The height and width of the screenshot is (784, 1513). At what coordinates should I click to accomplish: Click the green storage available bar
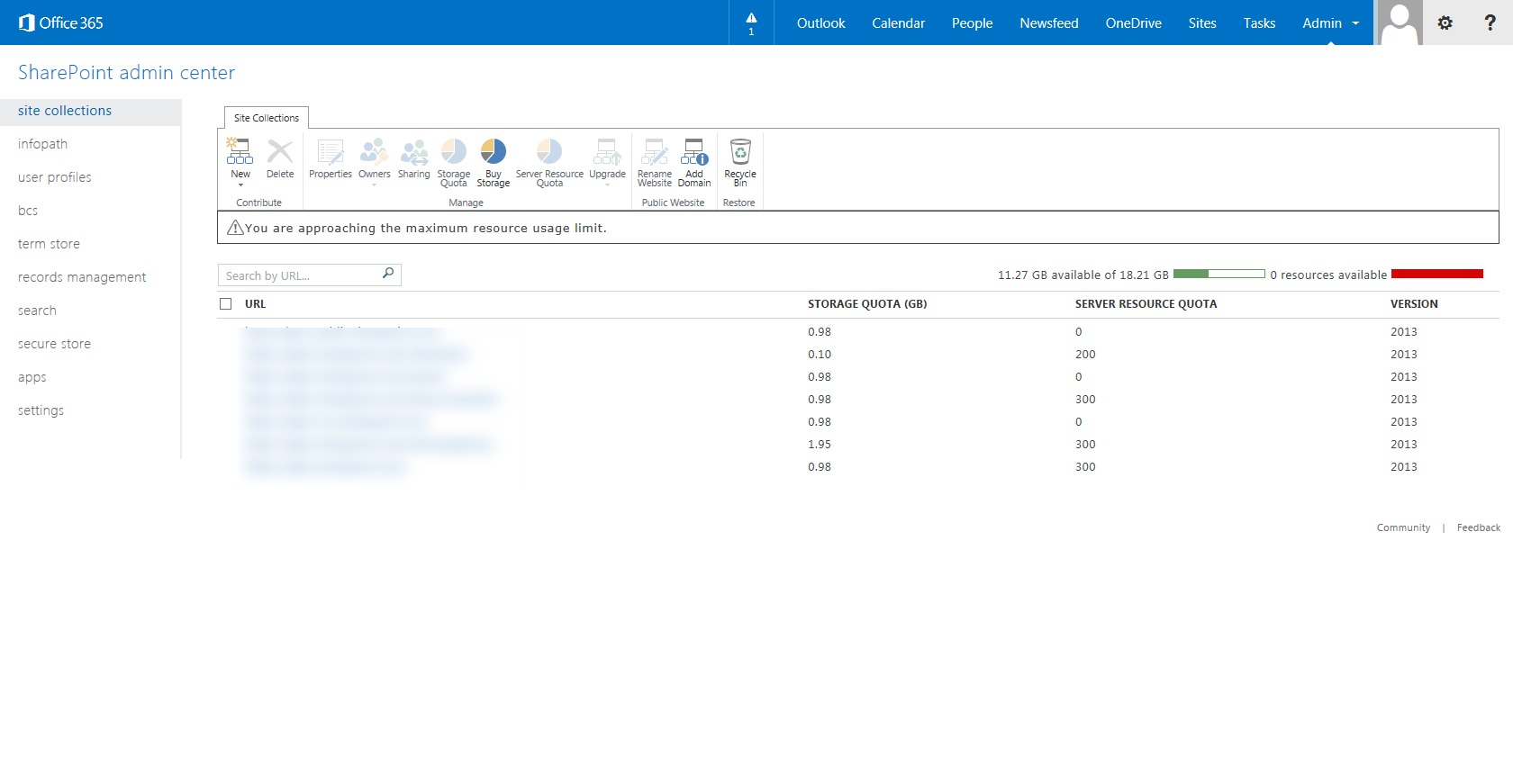(1219, 274)
